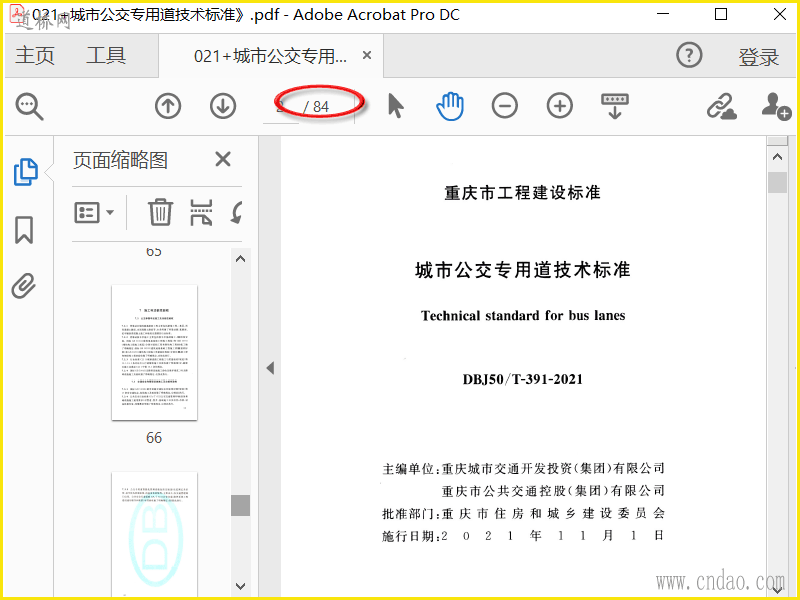Switch to the 工具 tab
800x600 pixels.
(x=106, y=55)
